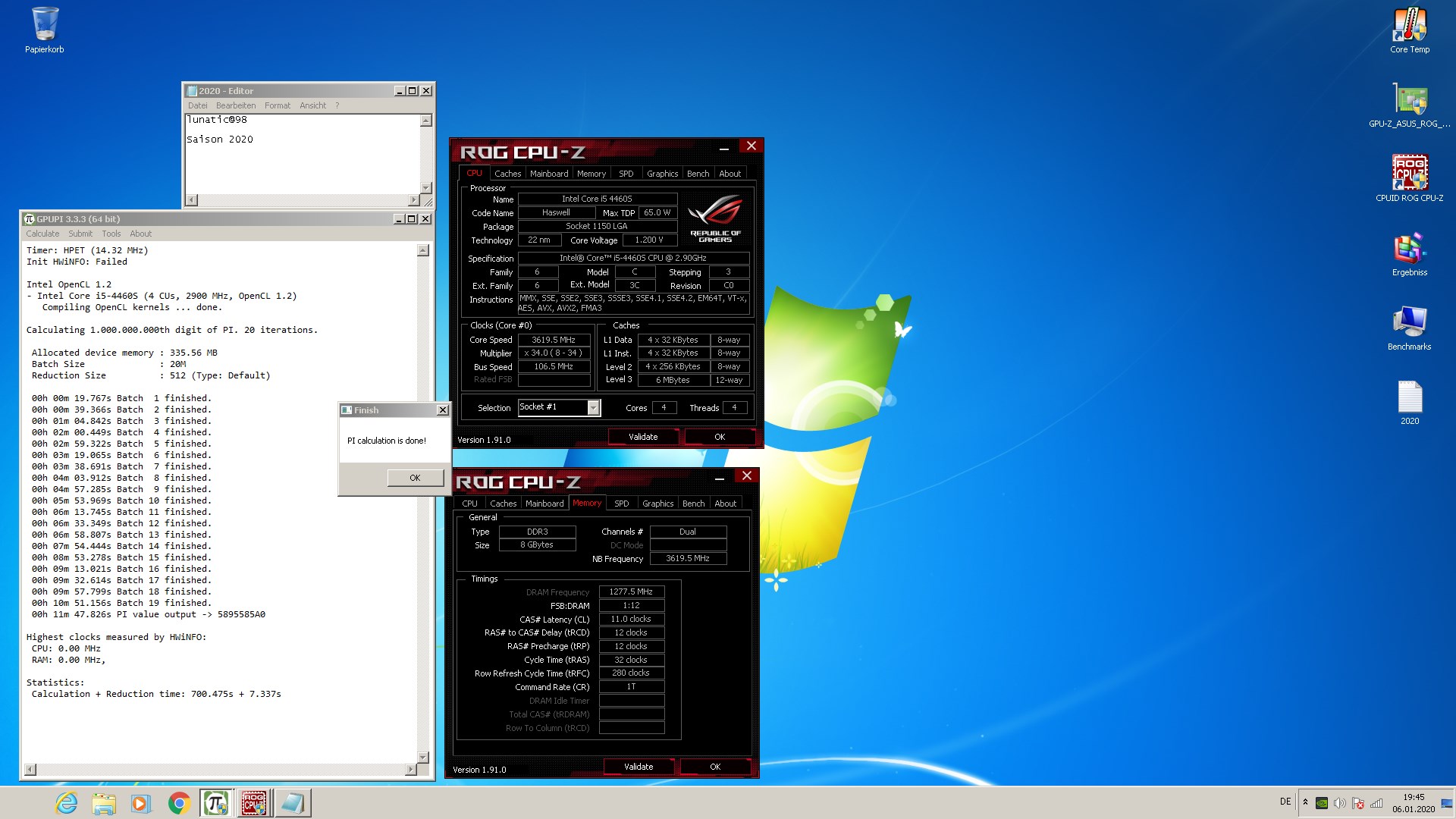
Task: Launch the CPUID ROG CPU-Z desktop shortcut
Action: click(x=1410, y=179)
